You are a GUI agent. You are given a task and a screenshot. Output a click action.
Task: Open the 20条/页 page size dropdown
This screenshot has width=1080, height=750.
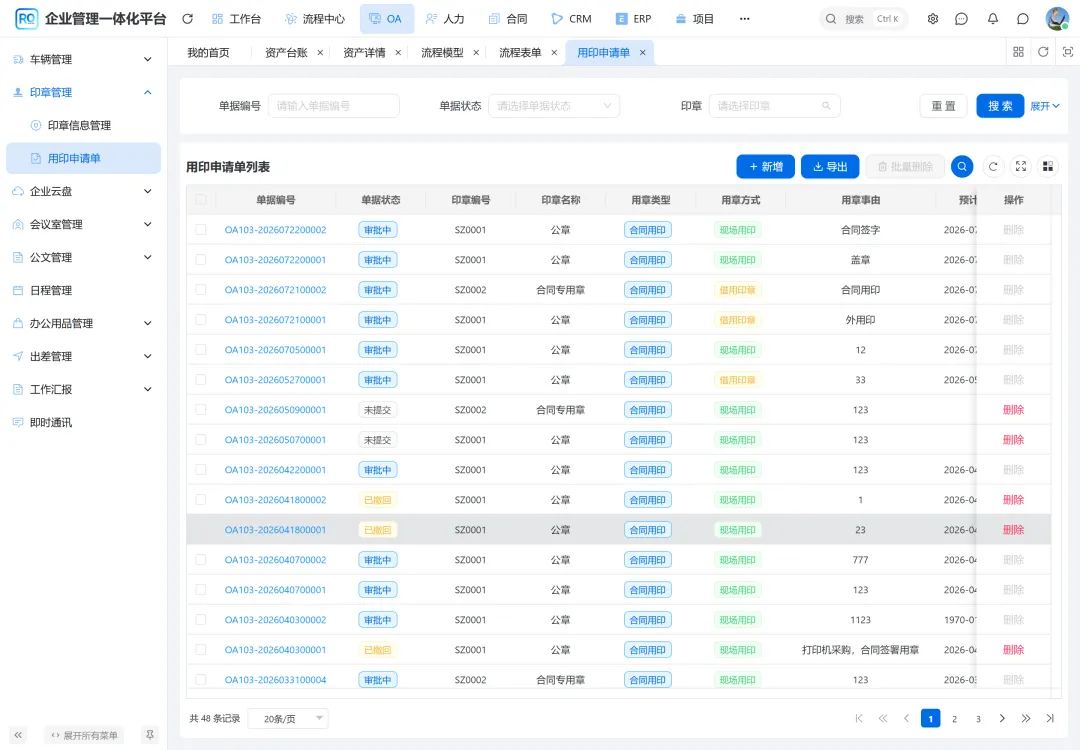click(288, 718)
